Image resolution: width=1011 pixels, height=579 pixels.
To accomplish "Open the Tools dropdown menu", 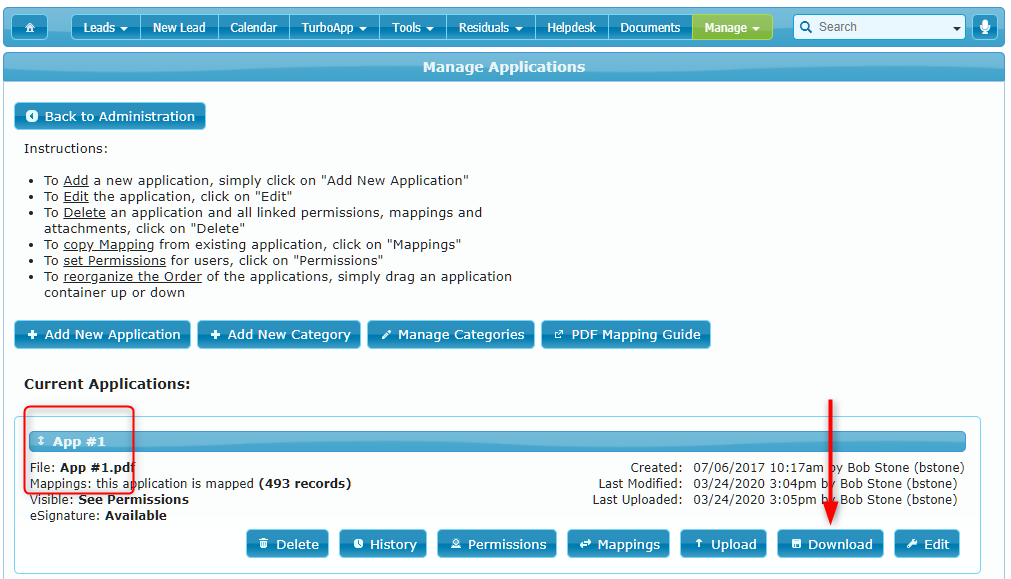I will pos(412,27).
